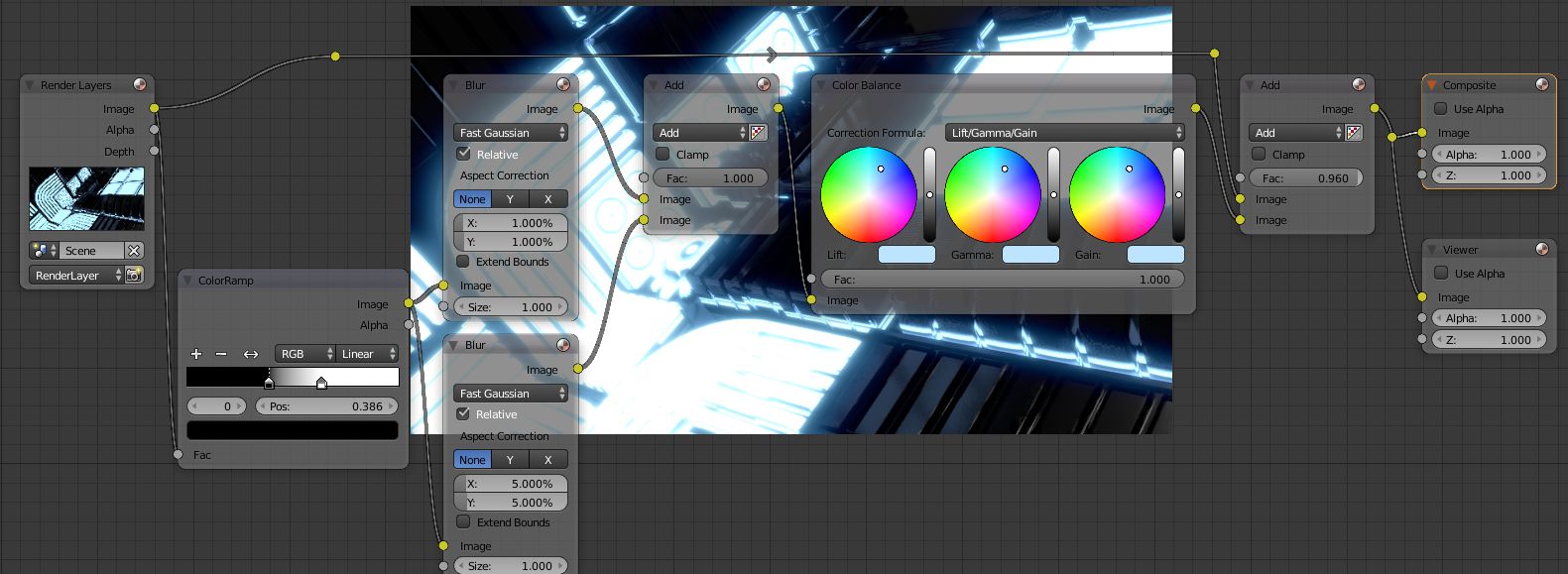Click the Fac input socket of Color Balance
Viewport: 1568px width, 574px height.
point(811,279)
